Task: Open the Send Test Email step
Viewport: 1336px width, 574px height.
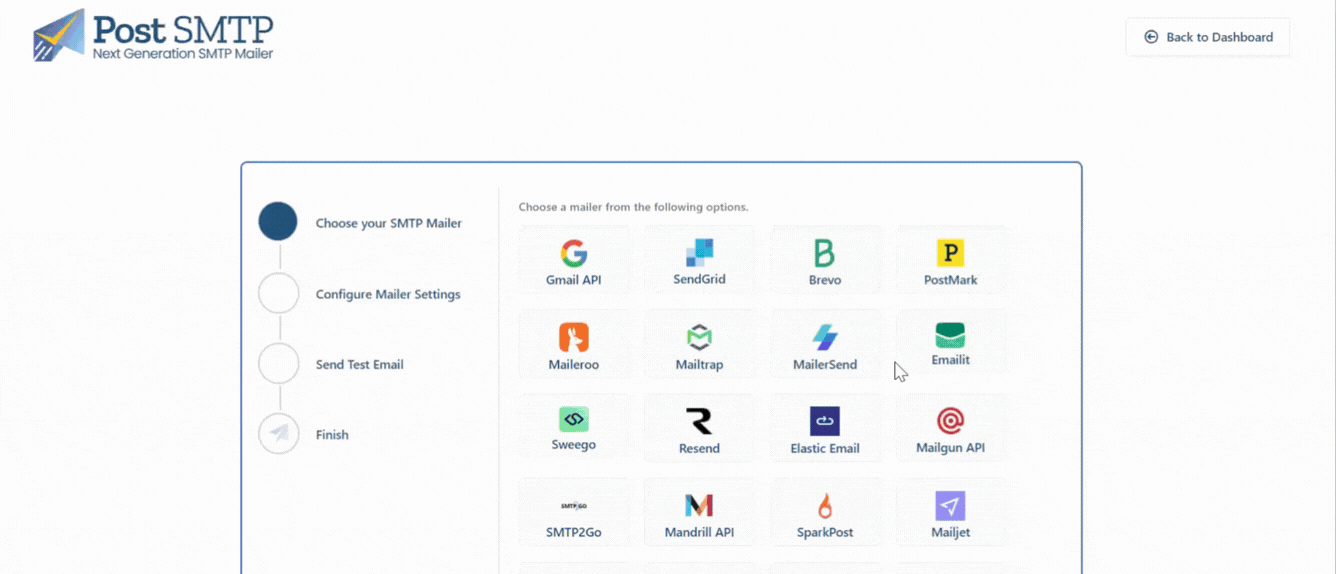Action: [360, 364]
